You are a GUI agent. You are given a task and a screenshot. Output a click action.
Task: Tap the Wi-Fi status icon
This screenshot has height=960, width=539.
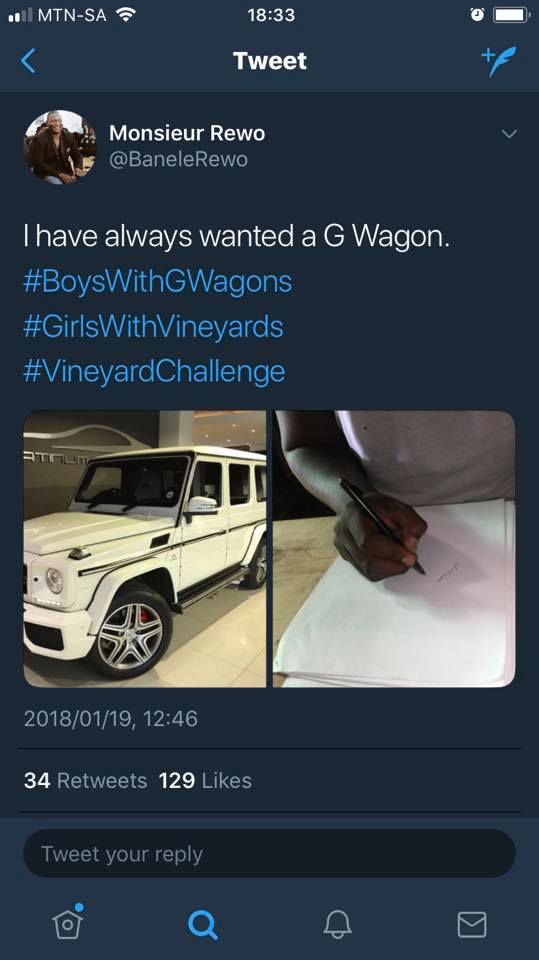[126, 15]
